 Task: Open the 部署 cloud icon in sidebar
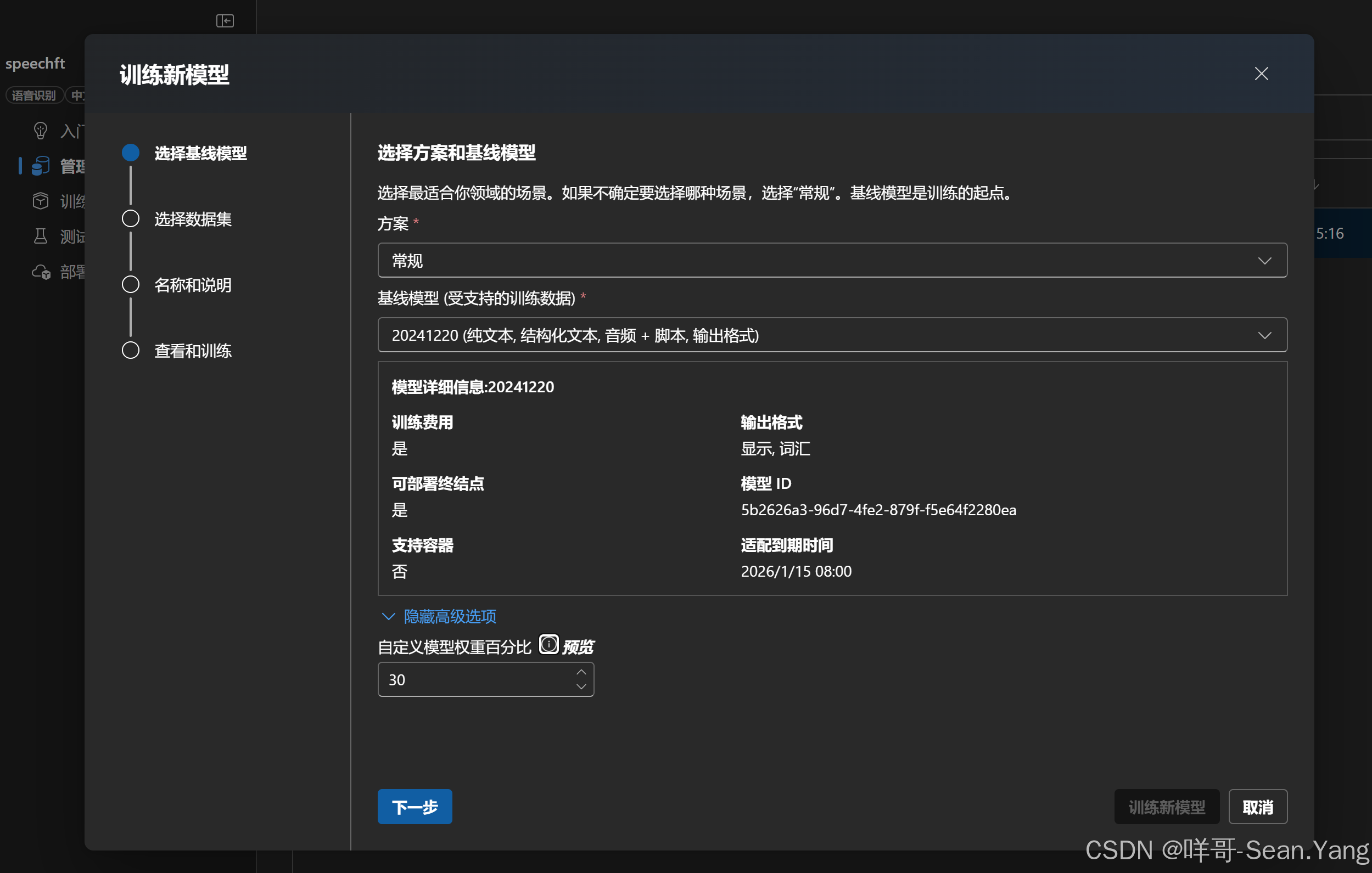(41, 272)
